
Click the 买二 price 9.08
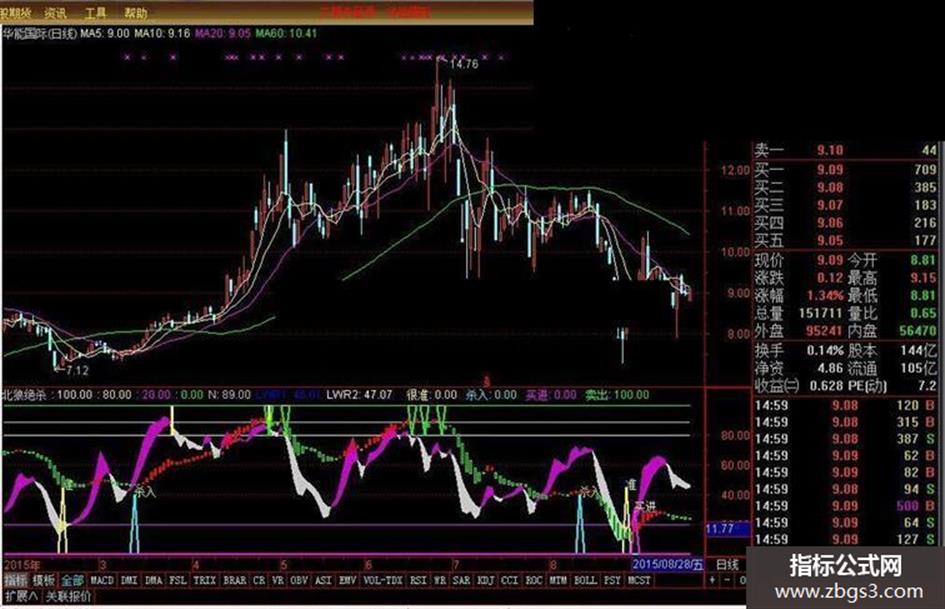[x=830, y=188]
